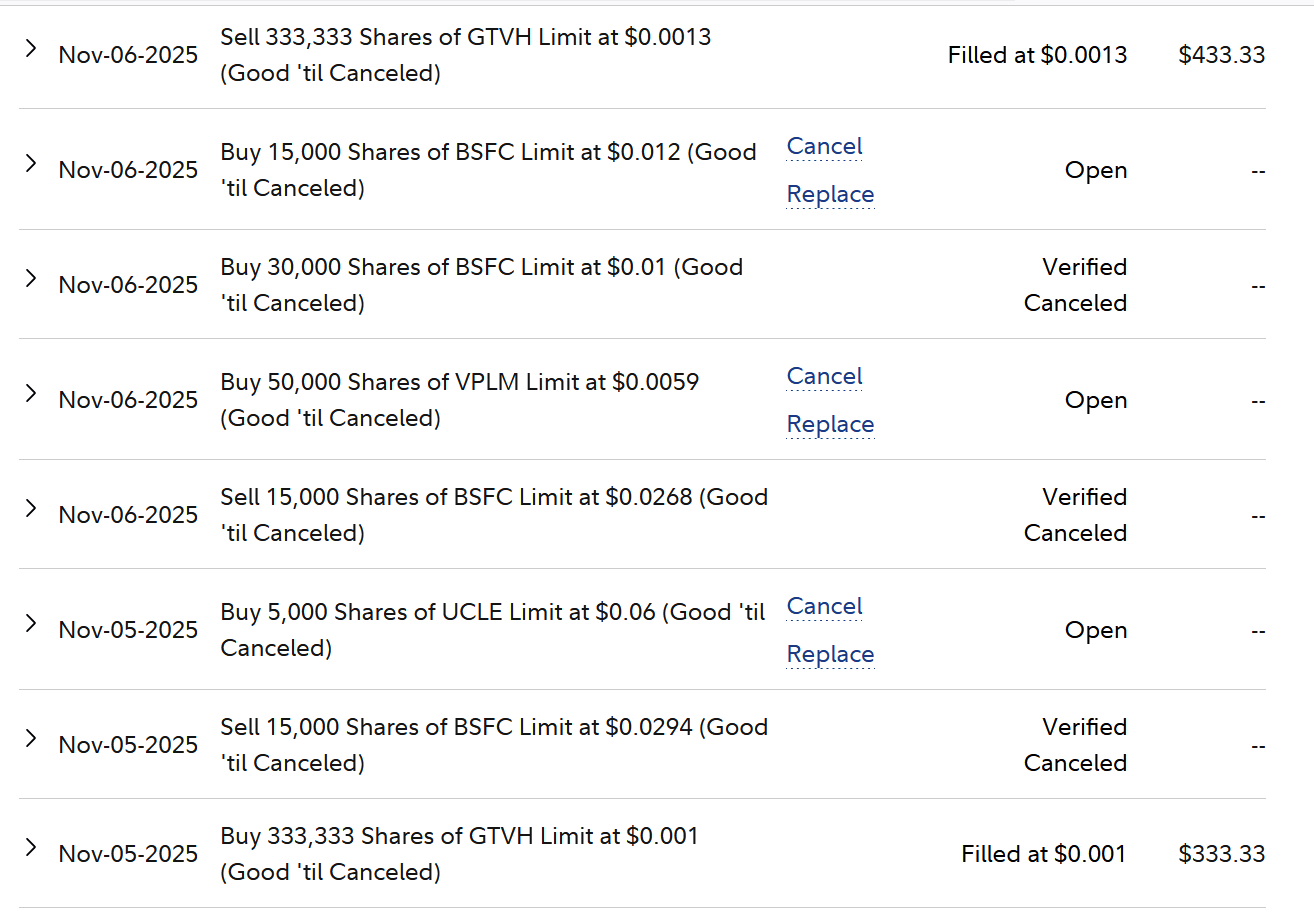Cancel the UCLE 5,000 share buy order

pyautogui.click(x=824, y=607)
